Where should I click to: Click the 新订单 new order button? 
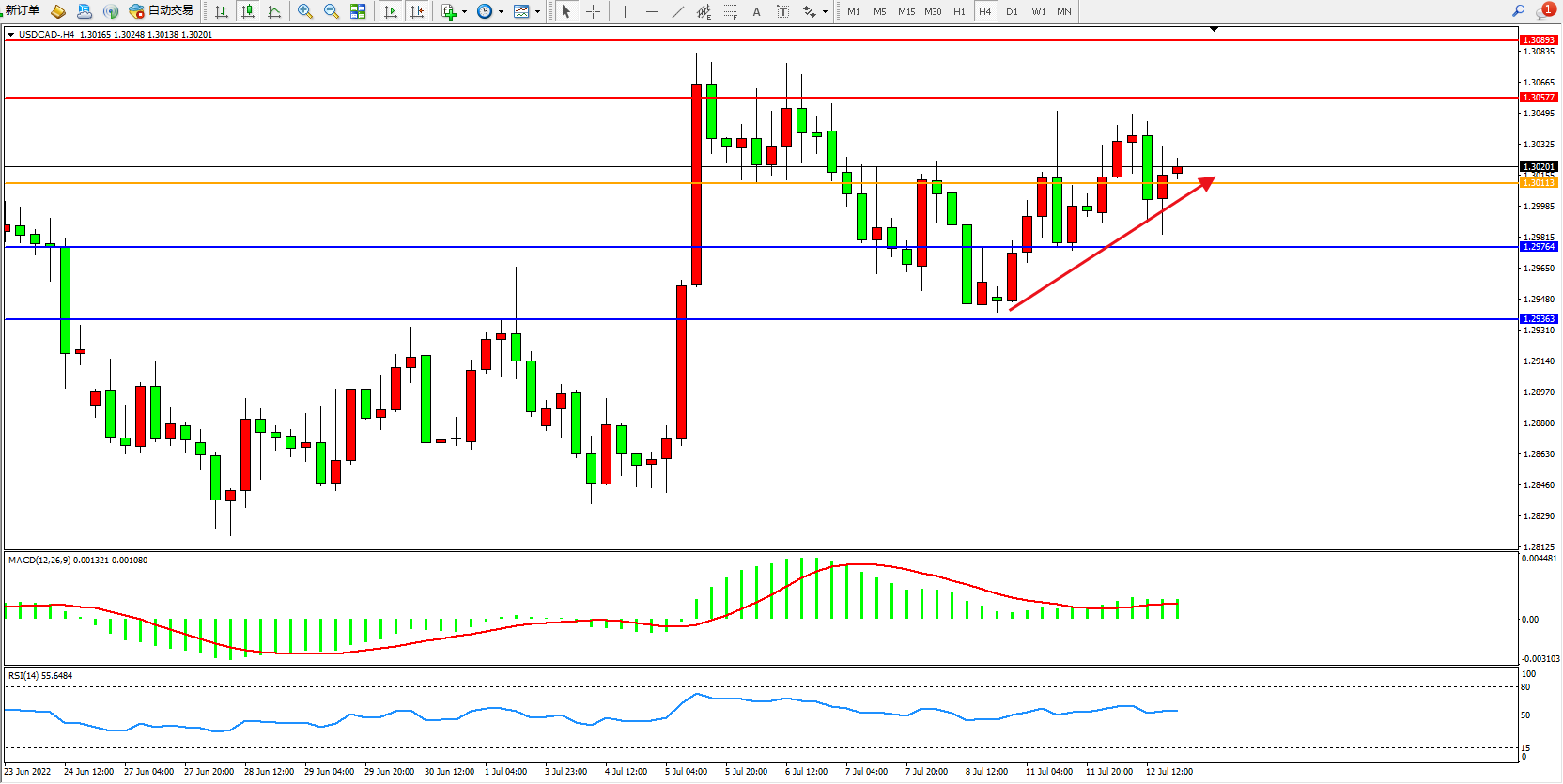[x=22, y=10]
